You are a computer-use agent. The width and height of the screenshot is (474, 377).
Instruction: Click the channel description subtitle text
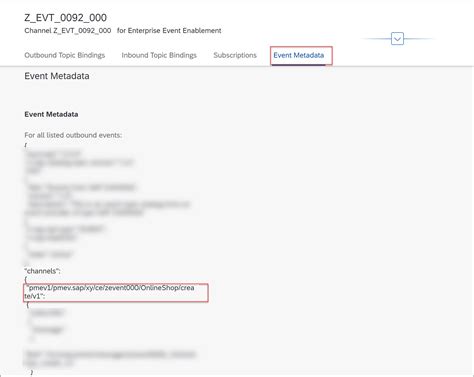click(123, 31)
